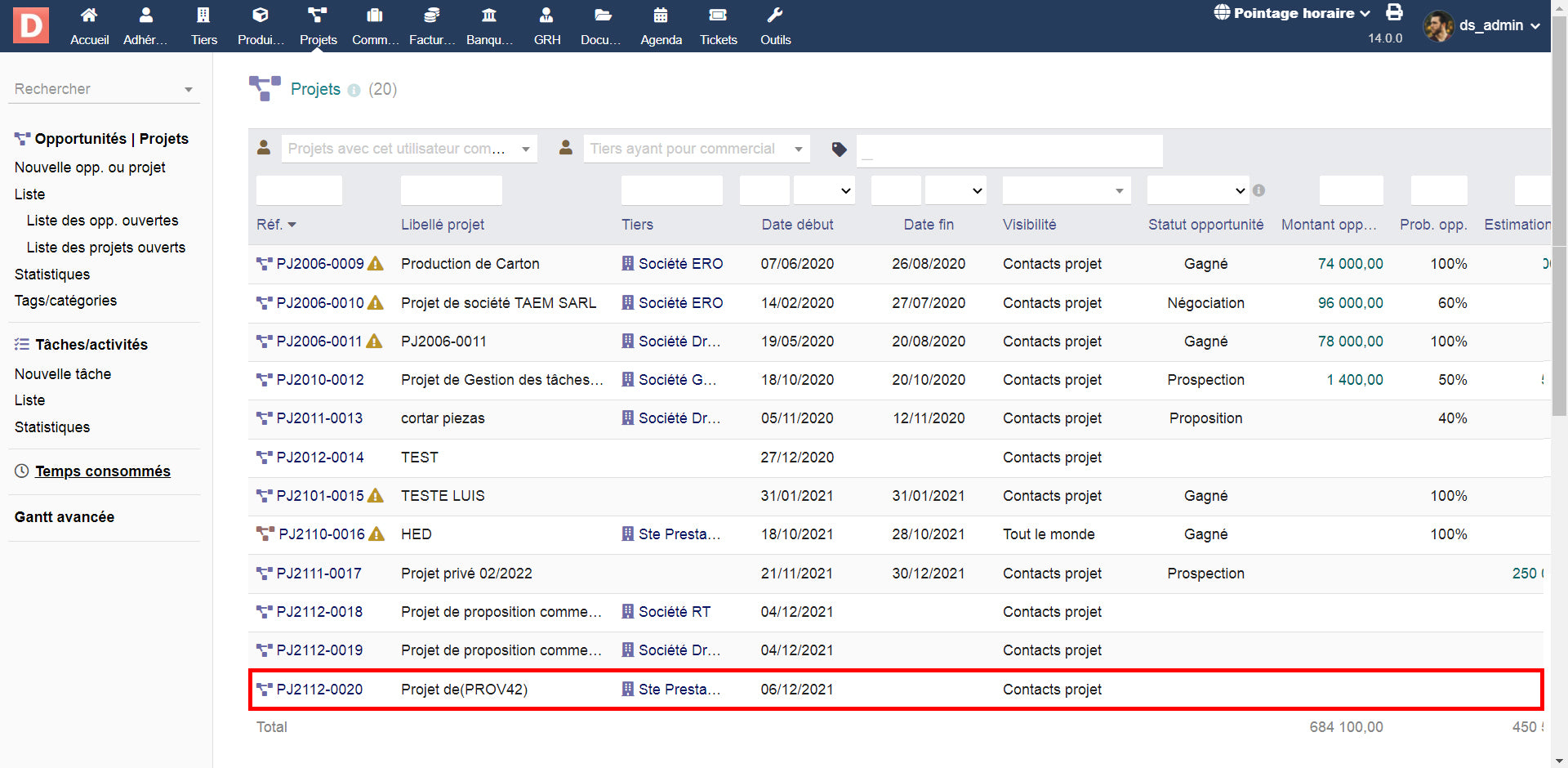Open the Pointage horaire dropdown

(1292, 13)
